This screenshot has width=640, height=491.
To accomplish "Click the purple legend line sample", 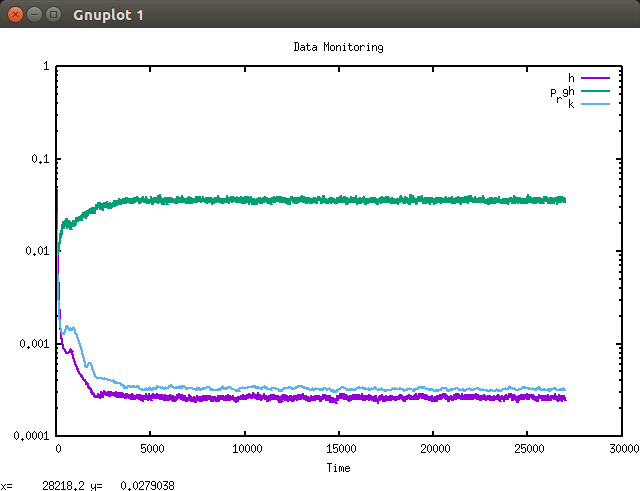I will pyautogui.click(x=595, y=78).
